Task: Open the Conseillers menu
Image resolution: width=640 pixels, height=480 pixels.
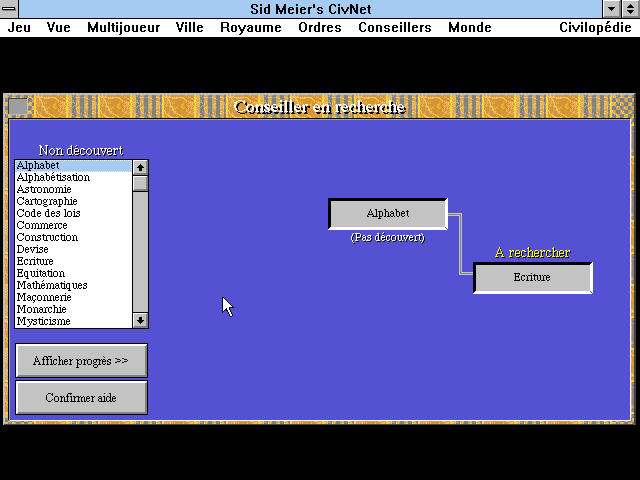Action: 395,27
